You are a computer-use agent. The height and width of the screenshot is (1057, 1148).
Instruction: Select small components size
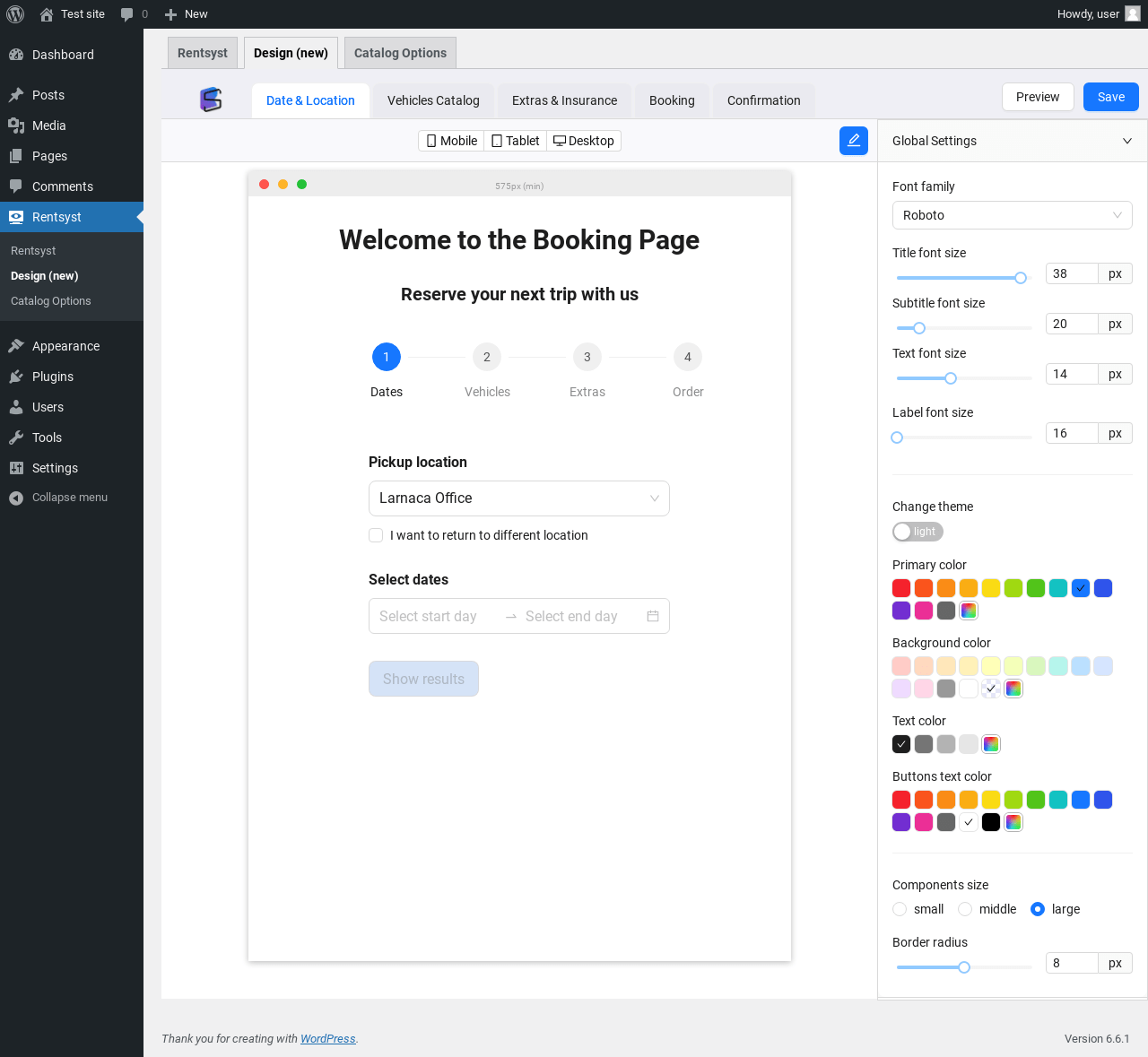coord(900,909)
